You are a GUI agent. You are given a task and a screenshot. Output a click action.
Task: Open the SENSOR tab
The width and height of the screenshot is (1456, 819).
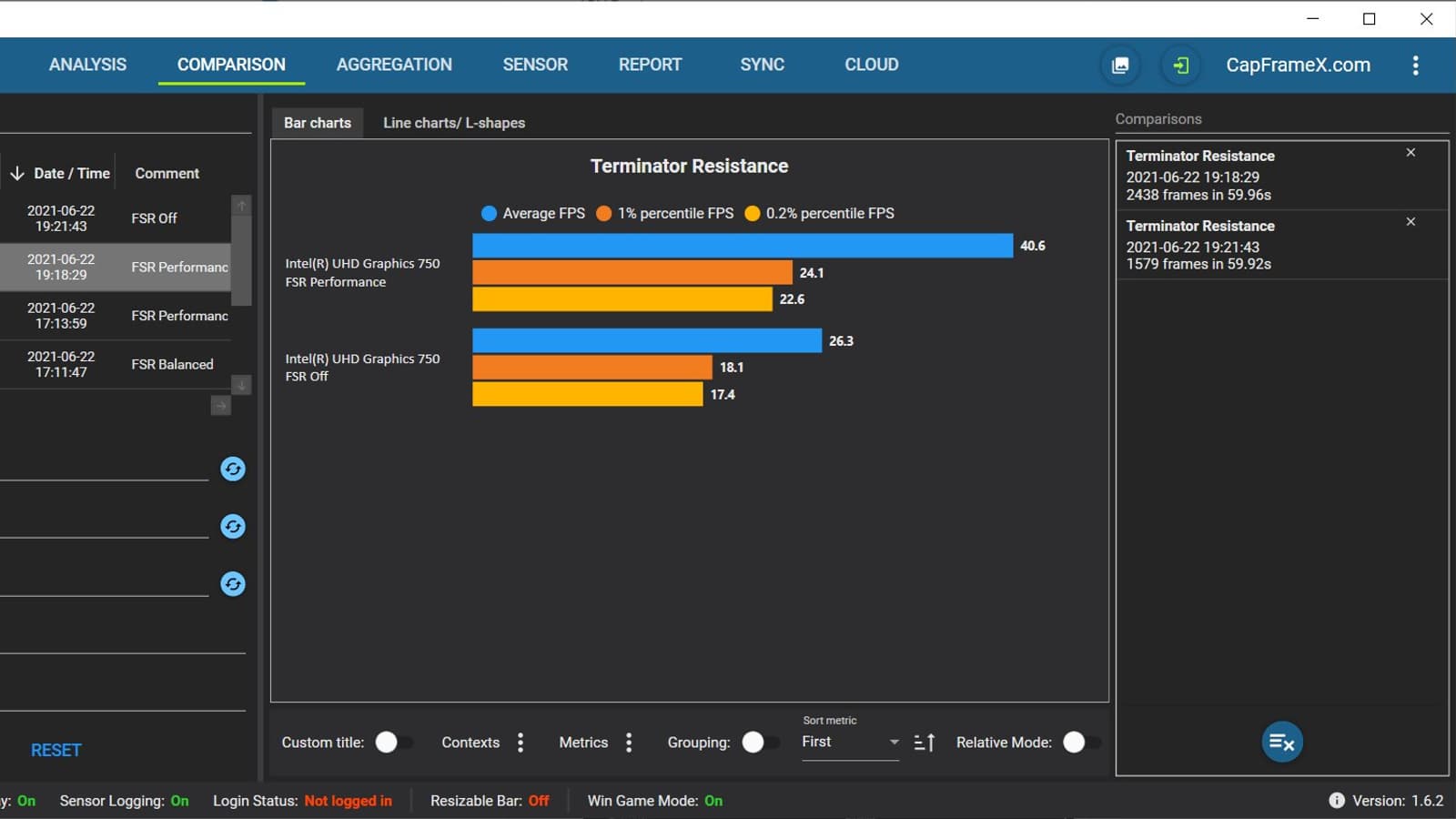[x=535, y=65]
